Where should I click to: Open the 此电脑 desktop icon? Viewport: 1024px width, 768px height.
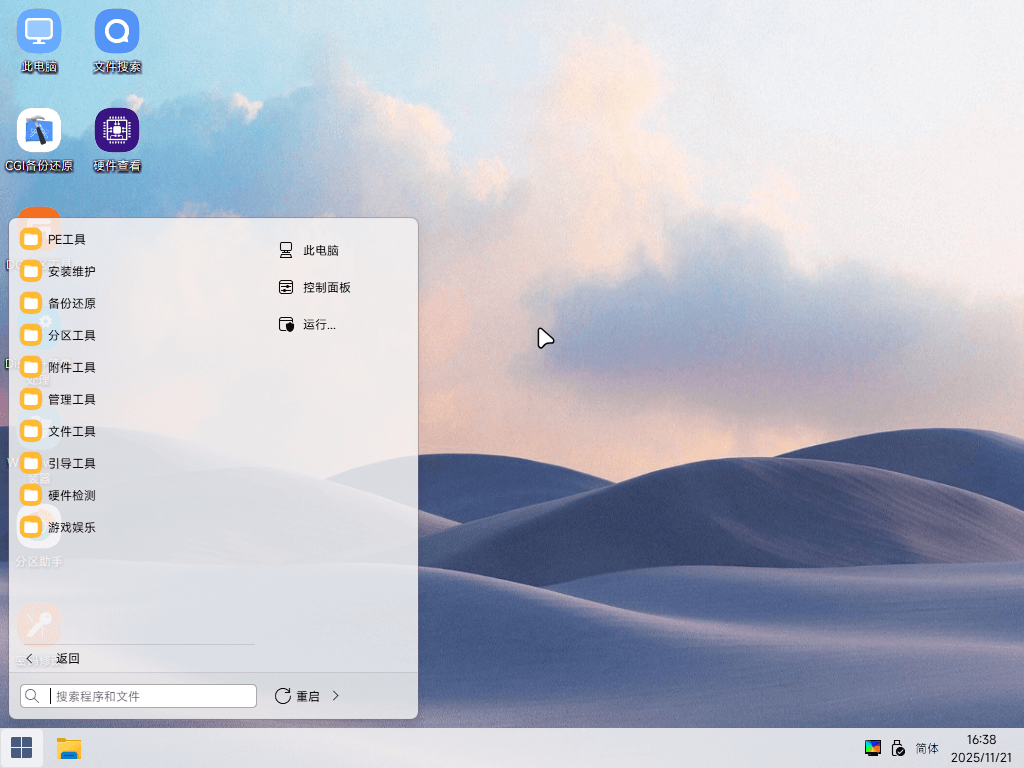[39, 40]
